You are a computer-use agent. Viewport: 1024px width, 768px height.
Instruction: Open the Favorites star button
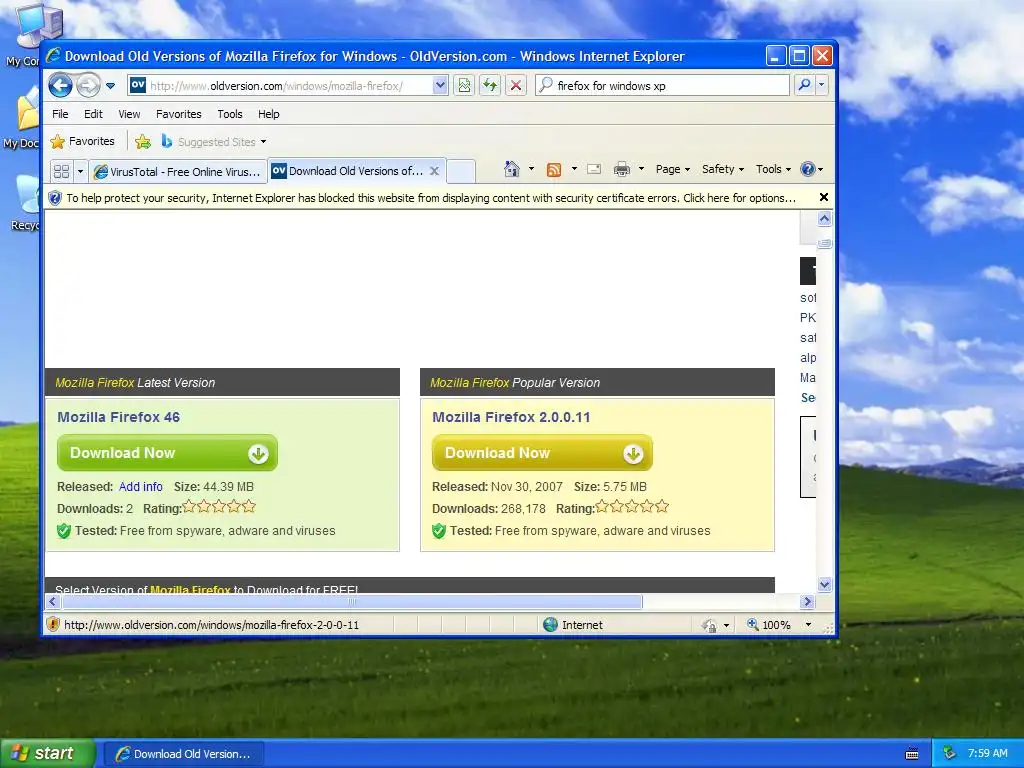[82, 141]
